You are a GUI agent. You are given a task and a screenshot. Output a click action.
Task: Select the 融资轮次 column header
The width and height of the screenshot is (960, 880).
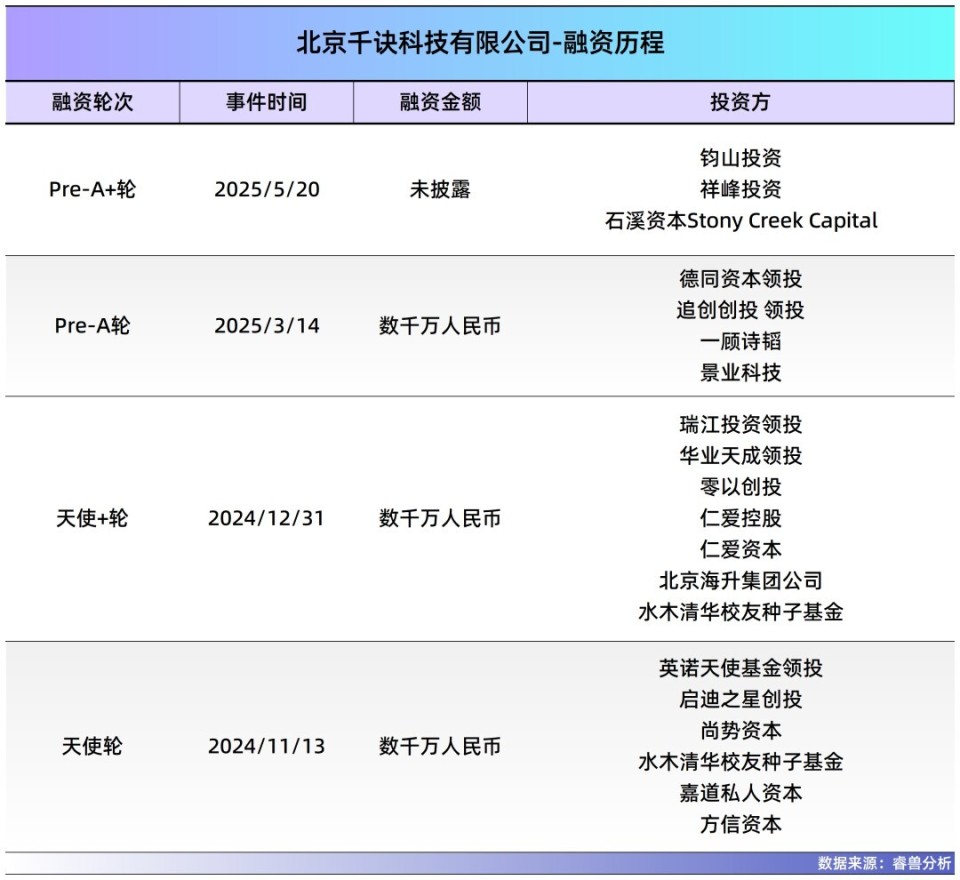point(93,101)
